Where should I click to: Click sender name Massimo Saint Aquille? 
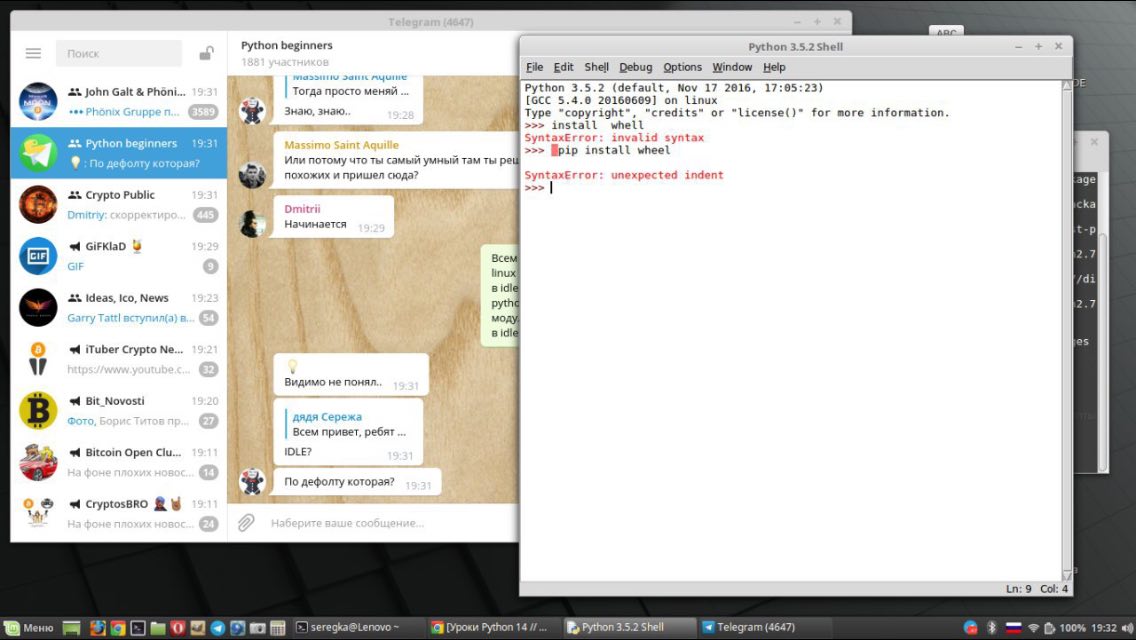coord(341,145)
